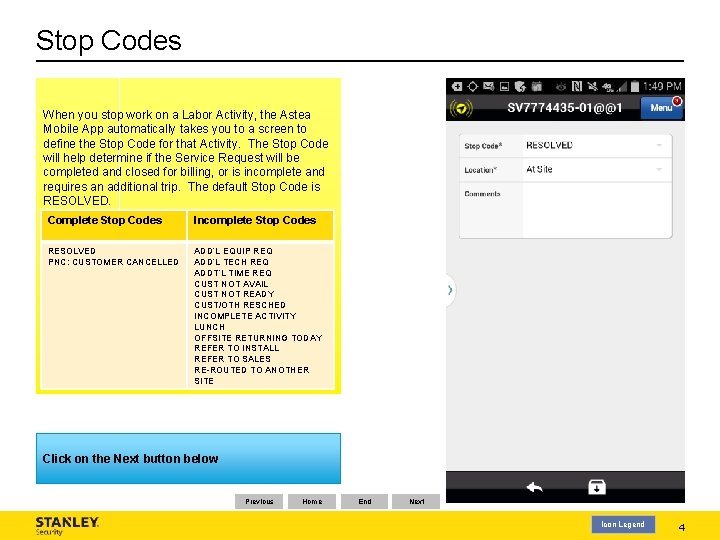Image resolution: width=720 pixels, height=540 pixels.
Task: Tap the red notification badge on Menu
Action: 677,101
